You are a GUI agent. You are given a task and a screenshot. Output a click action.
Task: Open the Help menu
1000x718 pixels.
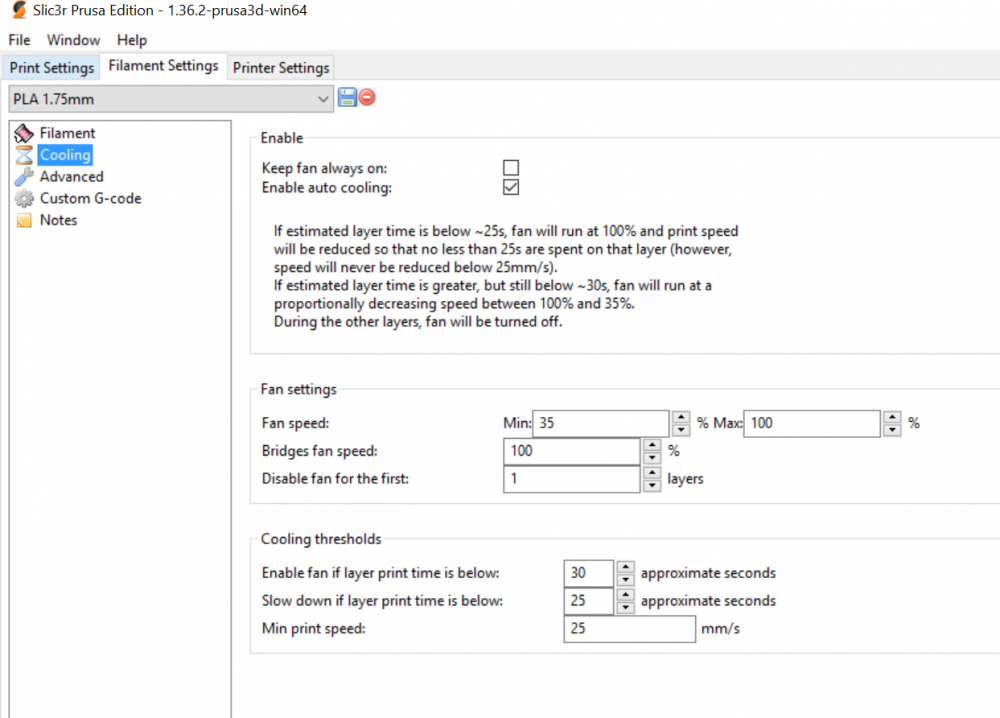click(132, 40)
